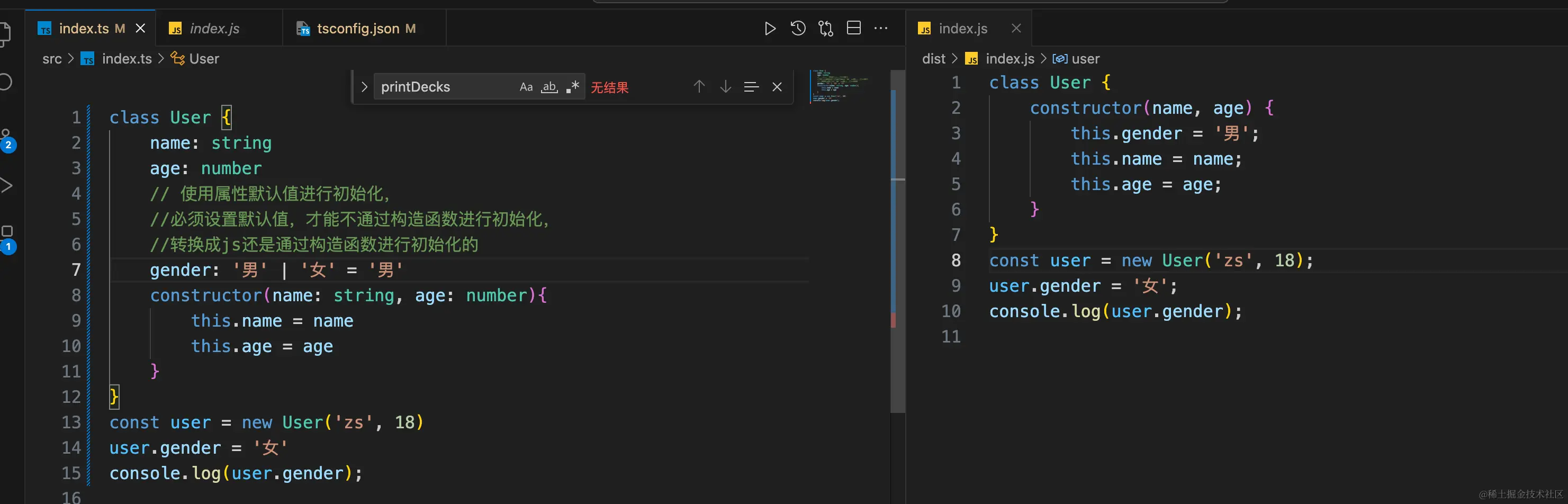Click 'class User {' in index.js
This screenshot has width=1568, height=504.
point(1049,83)
